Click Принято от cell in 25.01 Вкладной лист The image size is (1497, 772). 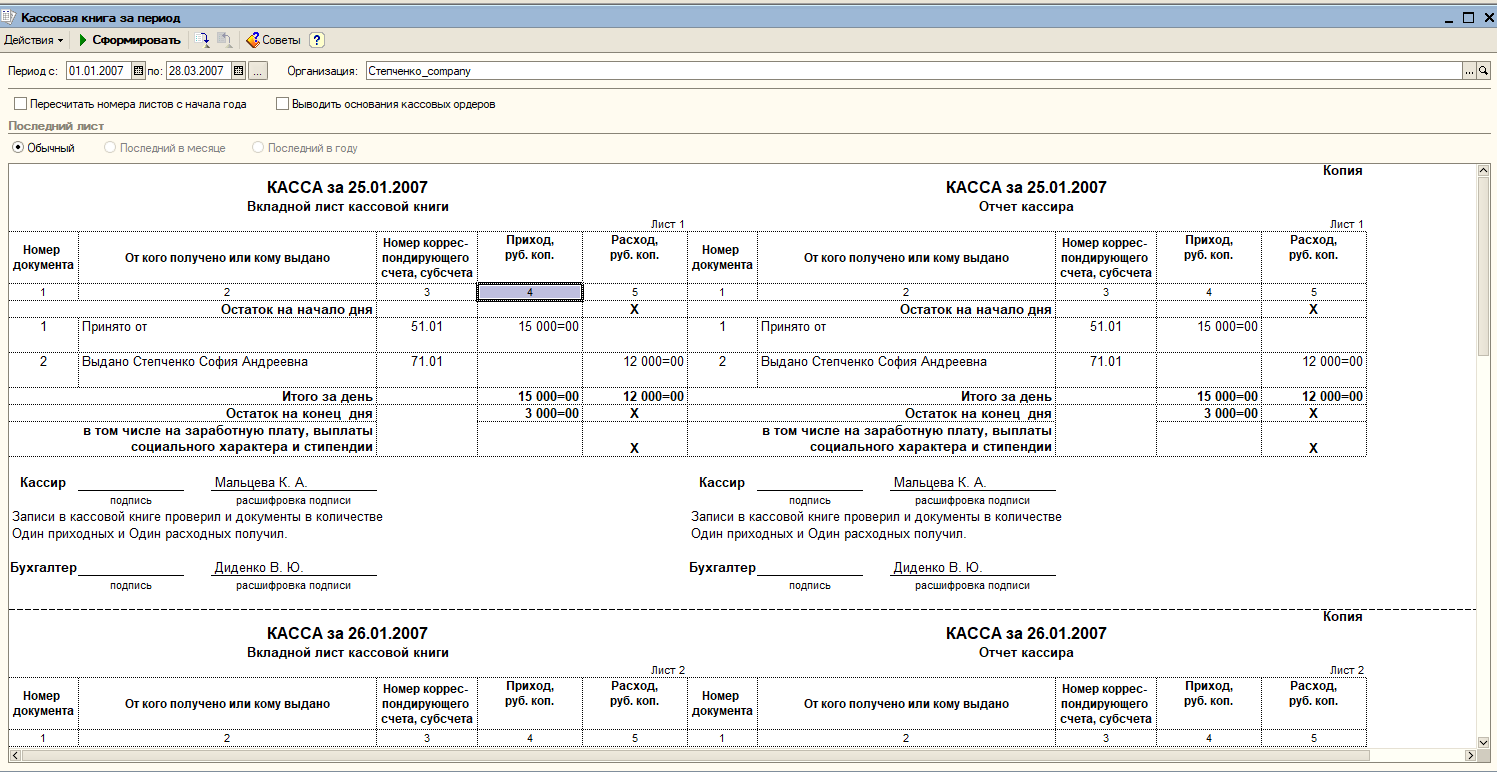click(227, 335)
